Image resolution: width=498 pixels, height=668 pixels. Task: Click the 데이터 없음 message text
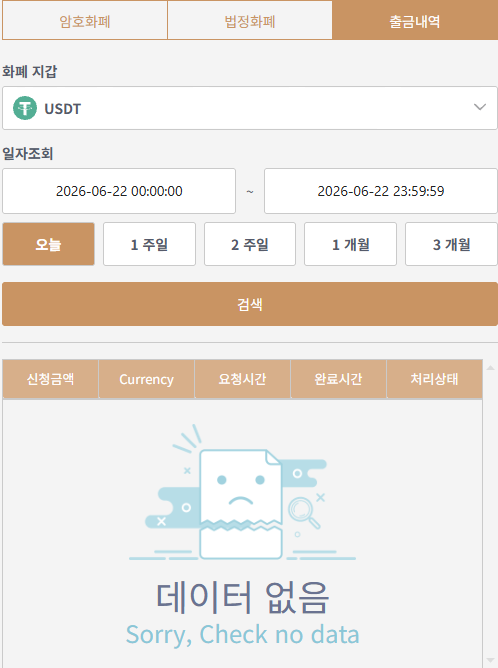pos(243,597)
